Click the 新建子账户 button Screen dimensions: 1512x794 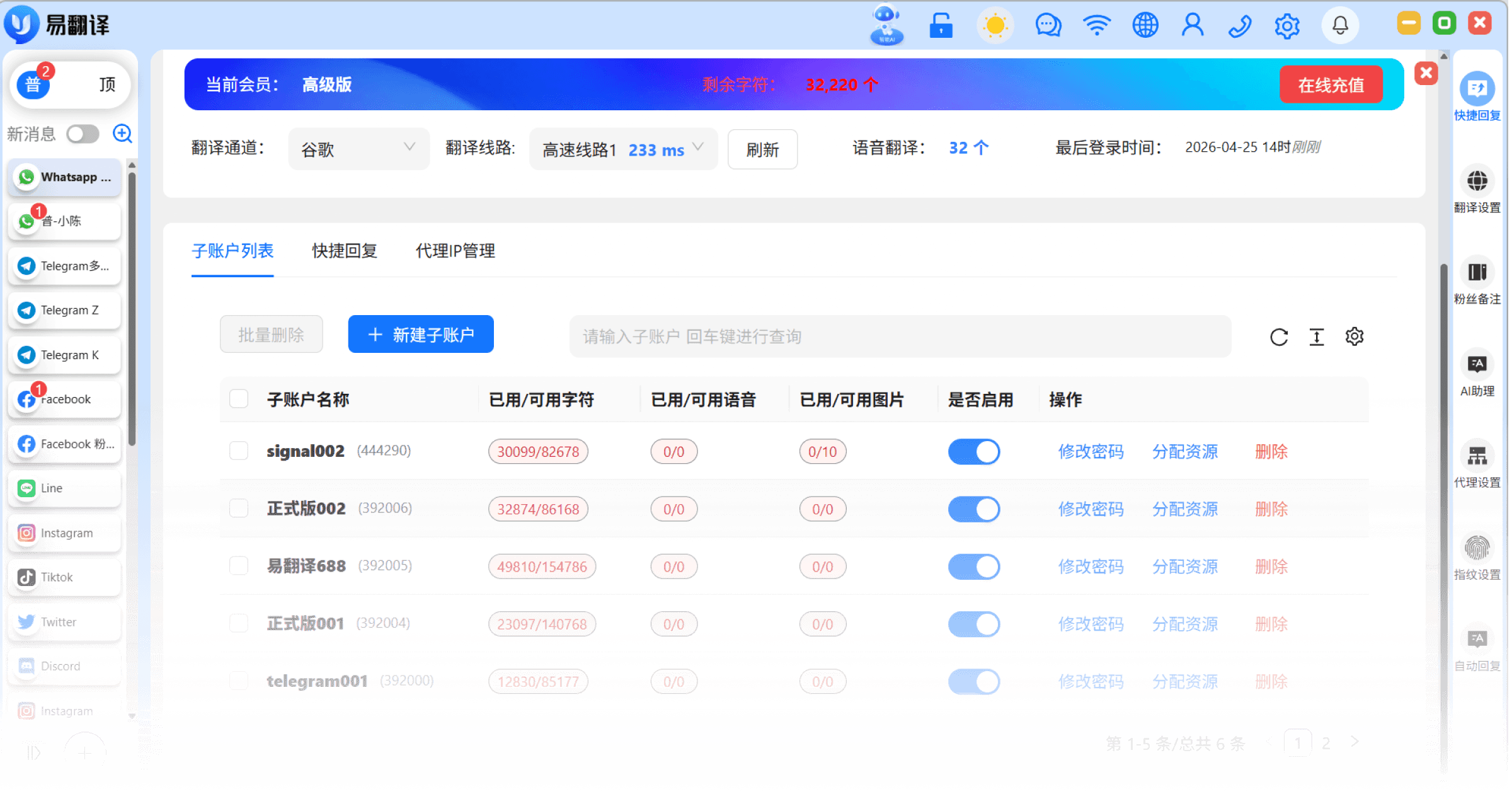(421, 335)
